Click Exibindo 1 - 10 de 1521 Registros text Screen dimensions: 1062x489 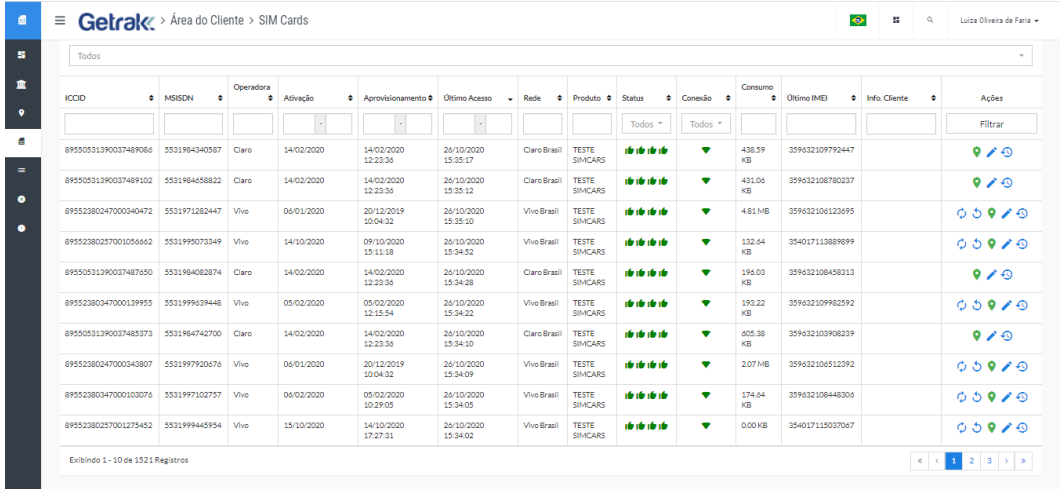[x=129, y=460]
